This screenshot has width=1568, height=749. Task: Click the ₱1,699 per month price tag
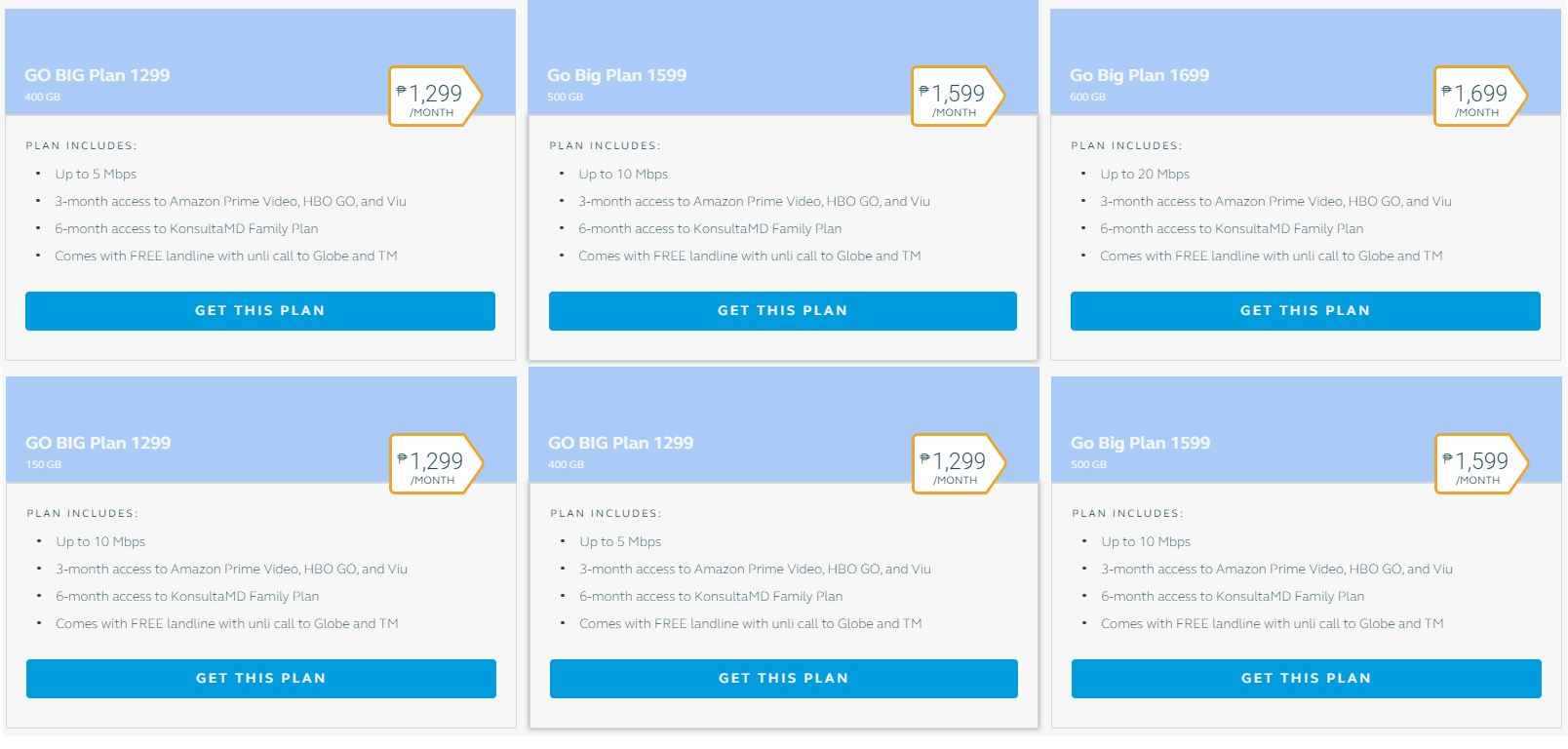point(1480,97)
